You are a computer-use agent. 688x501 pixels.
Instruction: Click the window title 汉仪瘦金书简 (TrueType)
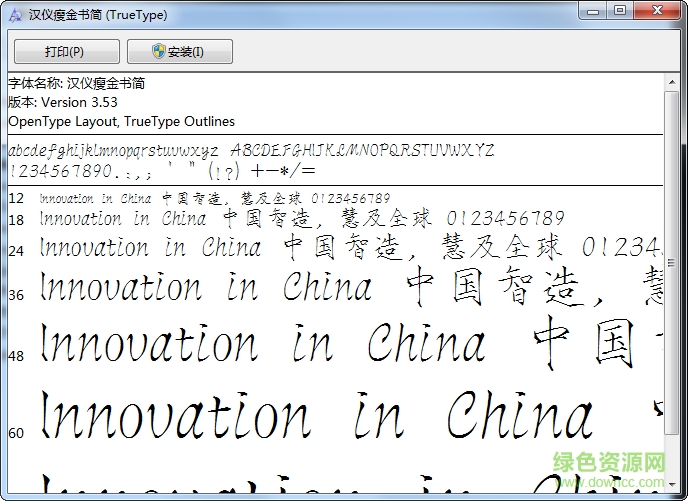click(x=98, y=15)
